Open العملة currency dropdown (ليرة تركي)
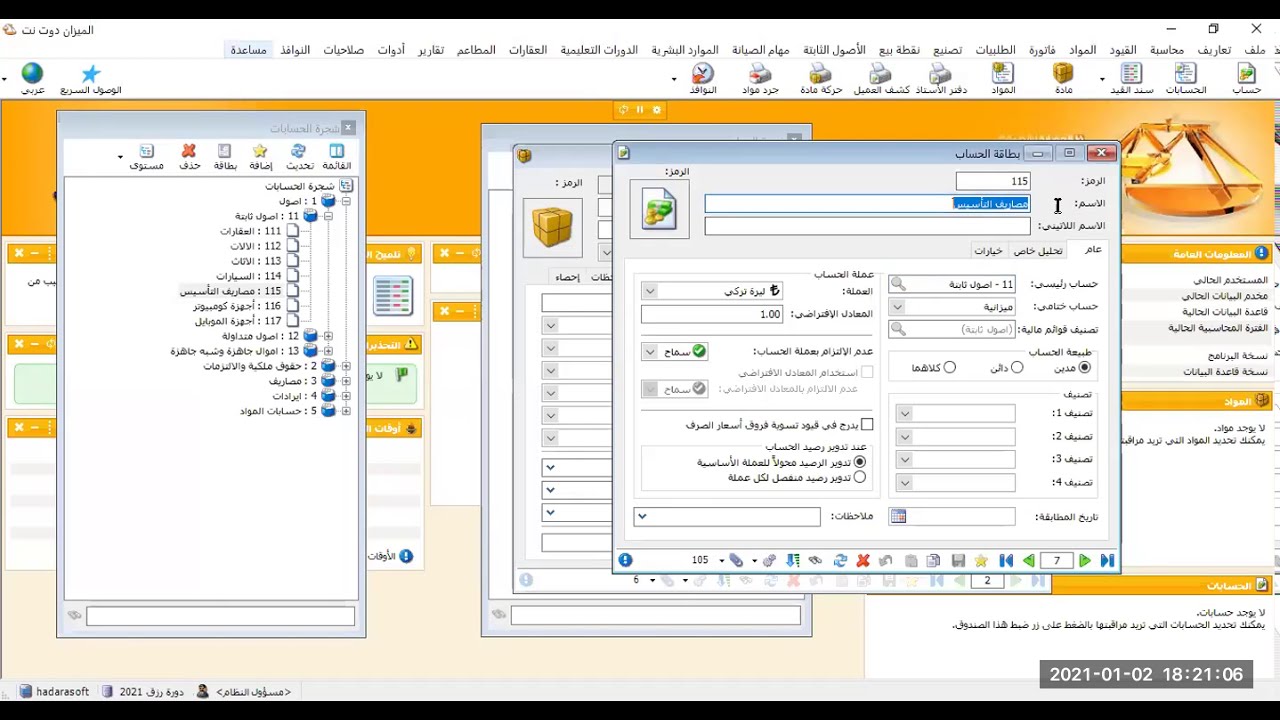 click(650, 291)
